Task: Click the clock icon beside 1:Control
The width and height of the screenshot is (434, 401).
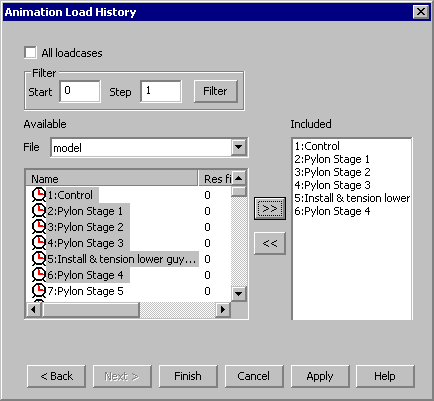Action: point(39,195)
